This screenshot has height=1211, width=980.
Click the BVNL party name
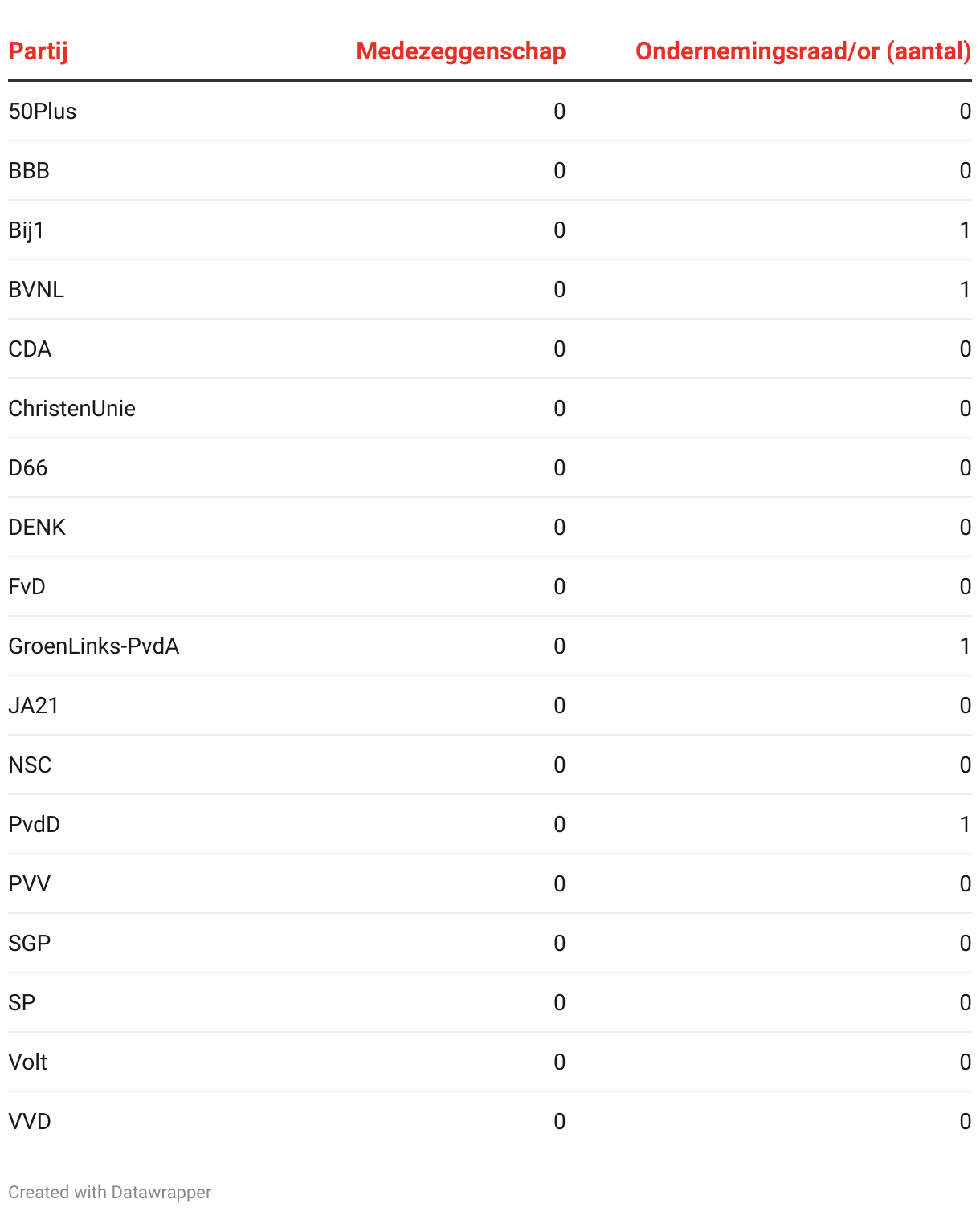tap(36, 289)
